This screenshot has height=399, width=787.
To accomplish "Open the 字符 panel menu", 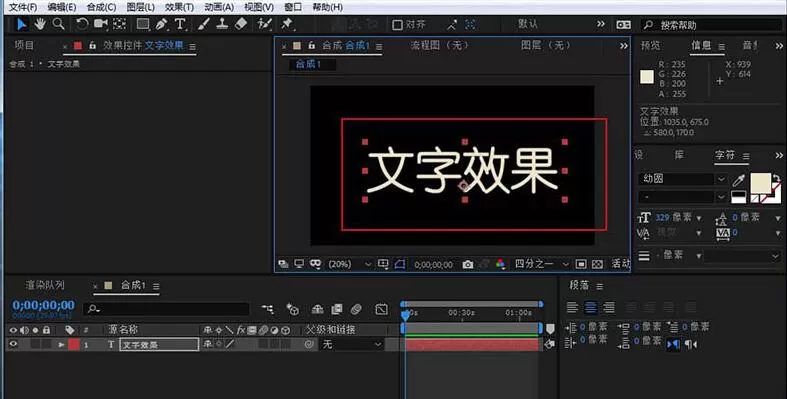I will pos(746,157).
